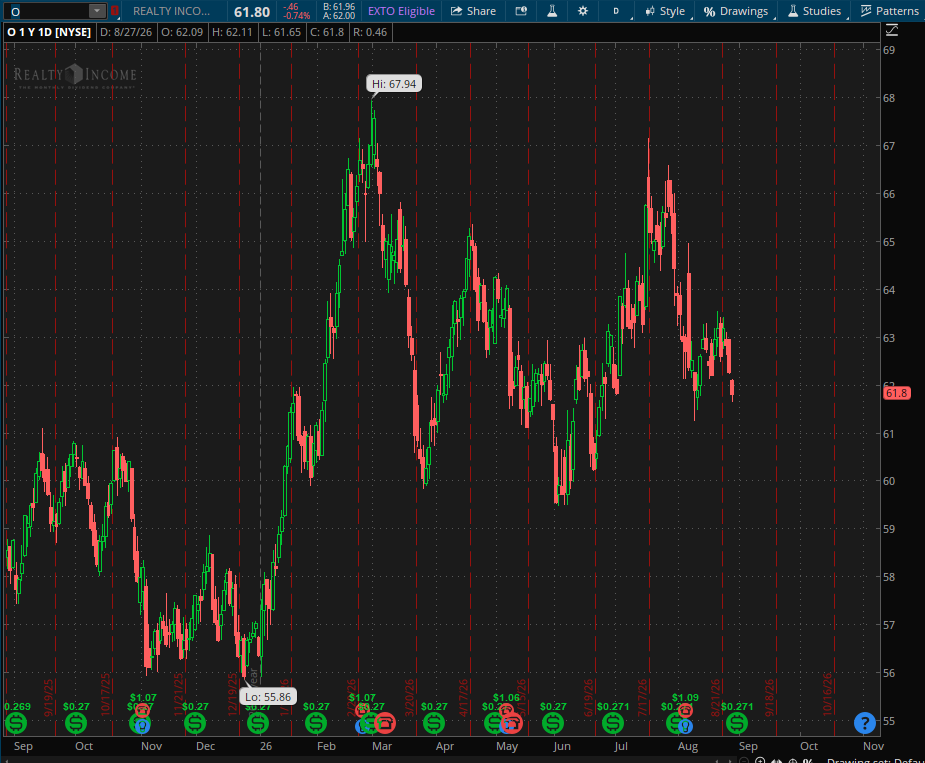Open the D aggregation period dropdown
This screenshot has width=925, height=763.
click(x=618, y=11)
